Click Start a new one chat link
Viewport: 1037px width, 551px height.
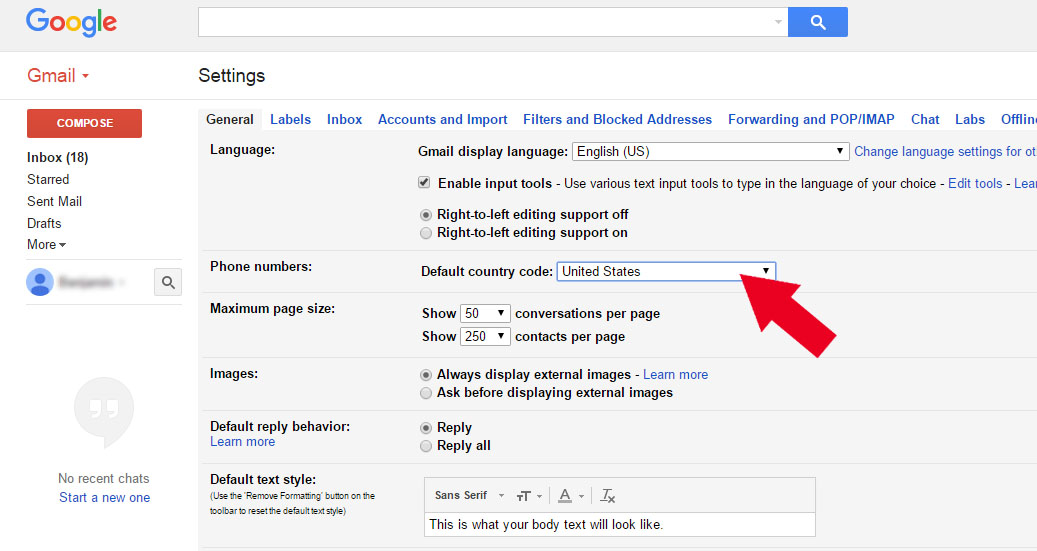(104, 497)
